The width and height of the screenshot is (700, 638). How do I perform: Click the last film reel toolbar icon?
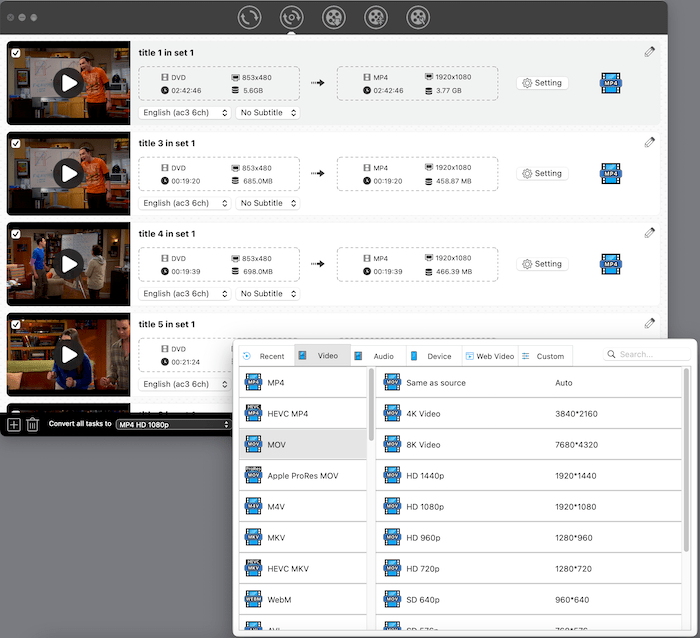click(x=418, y=17)
